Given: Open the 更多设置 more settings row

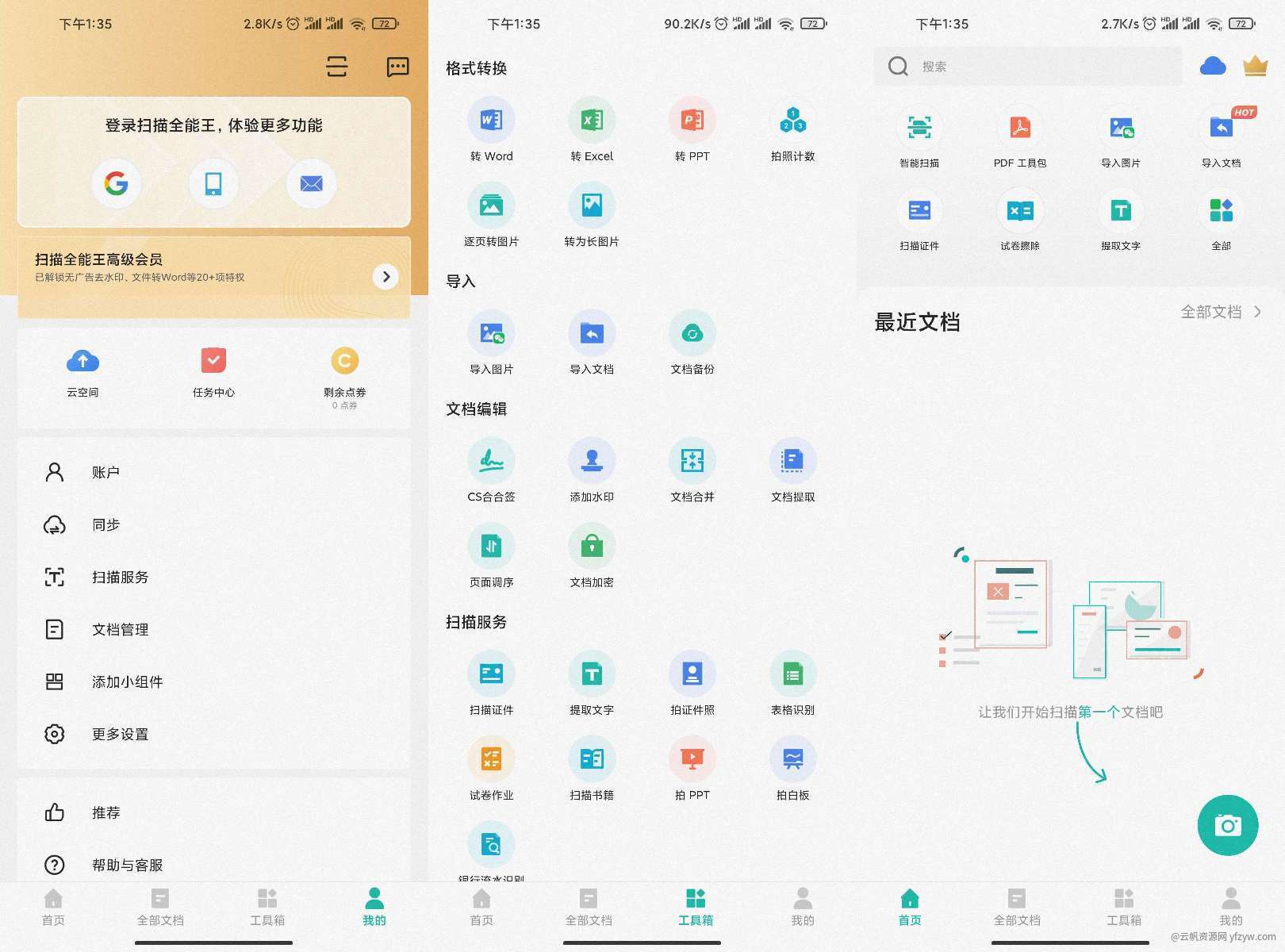Looking at the screenshot, I should tap(213, 734).
